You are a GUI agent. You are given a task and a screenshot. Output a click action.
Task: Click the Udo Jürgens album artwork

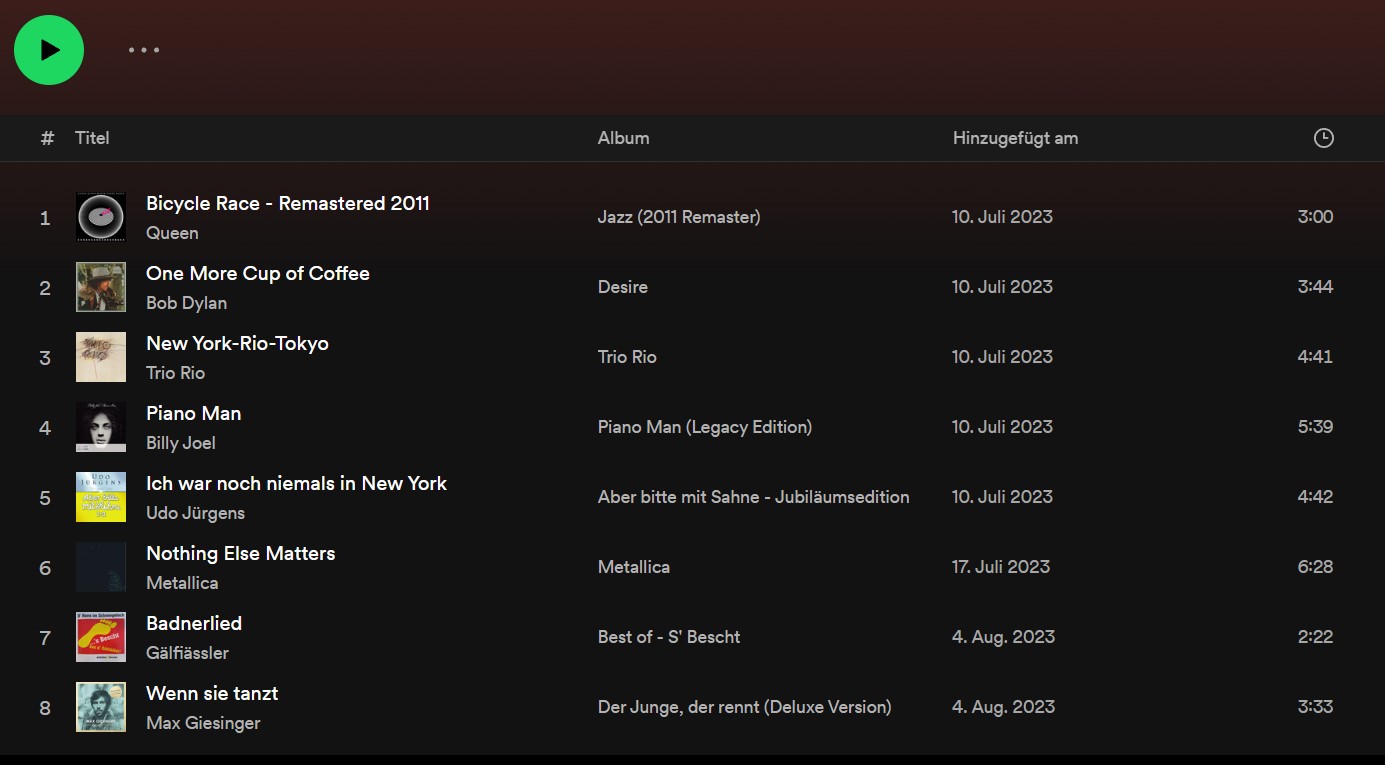(x=100, y=497)
